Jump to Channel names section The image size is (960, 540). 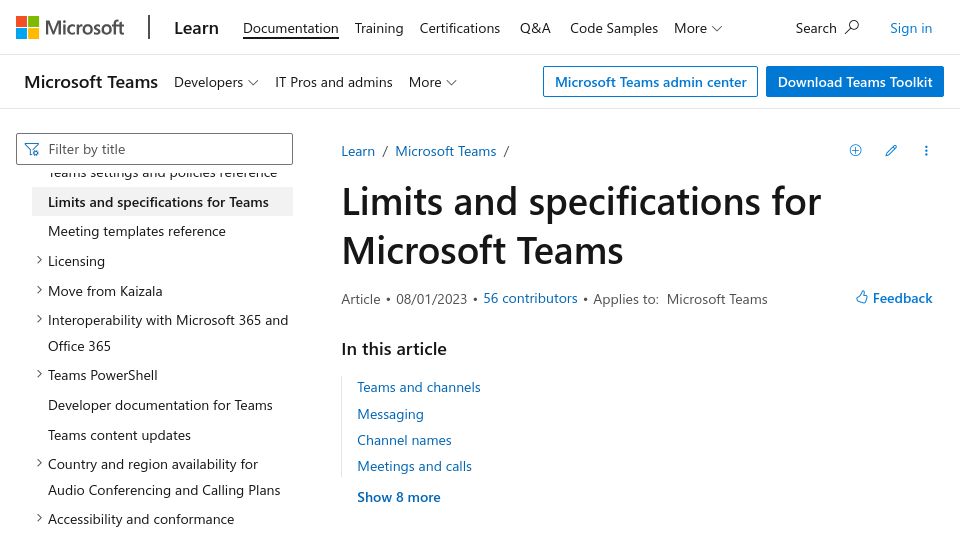click(404, 440)
